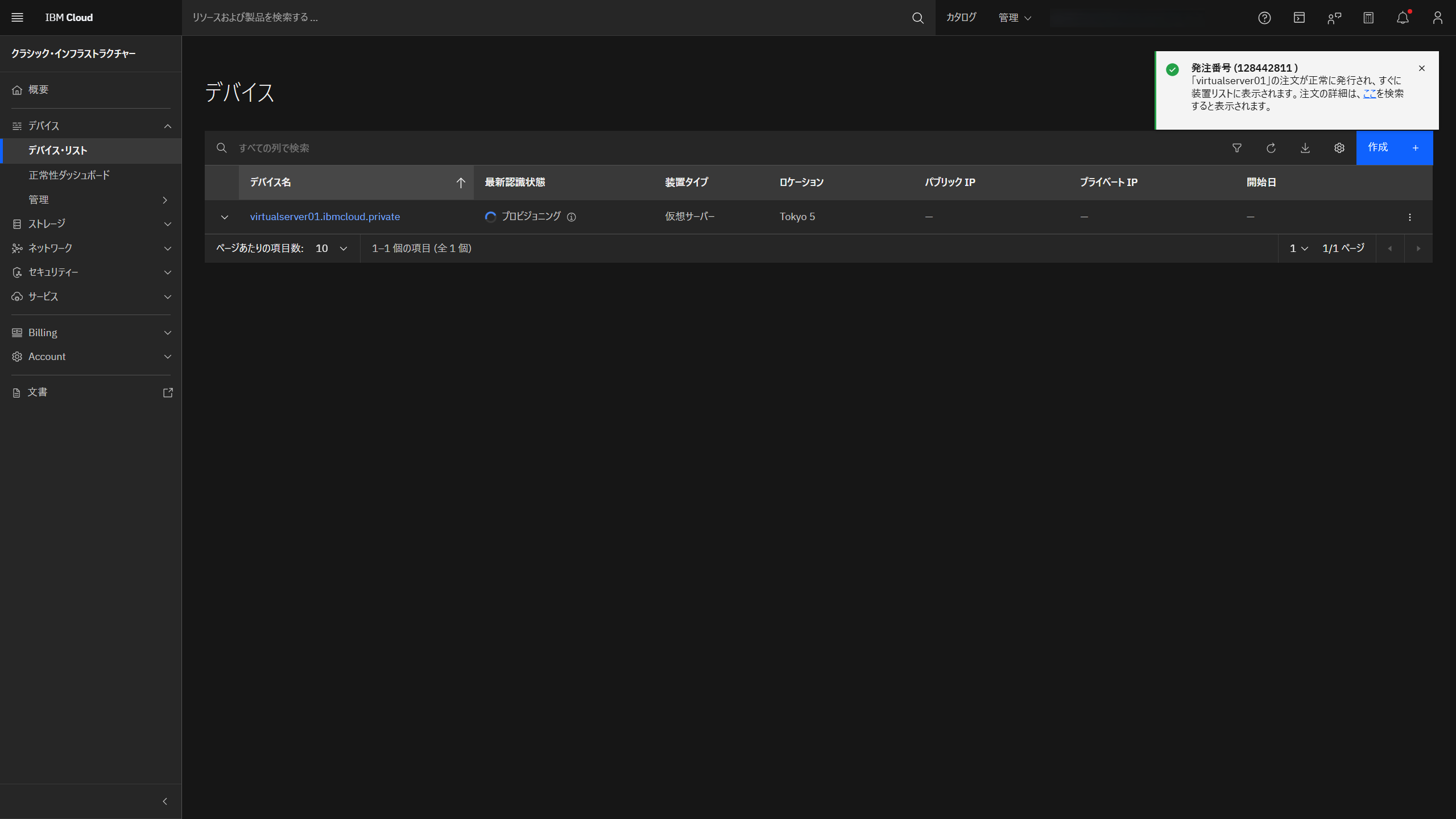Open the device list filter options
Image resolution: width=1456 pixels, height=819 pixels.
coord(1236,148)
